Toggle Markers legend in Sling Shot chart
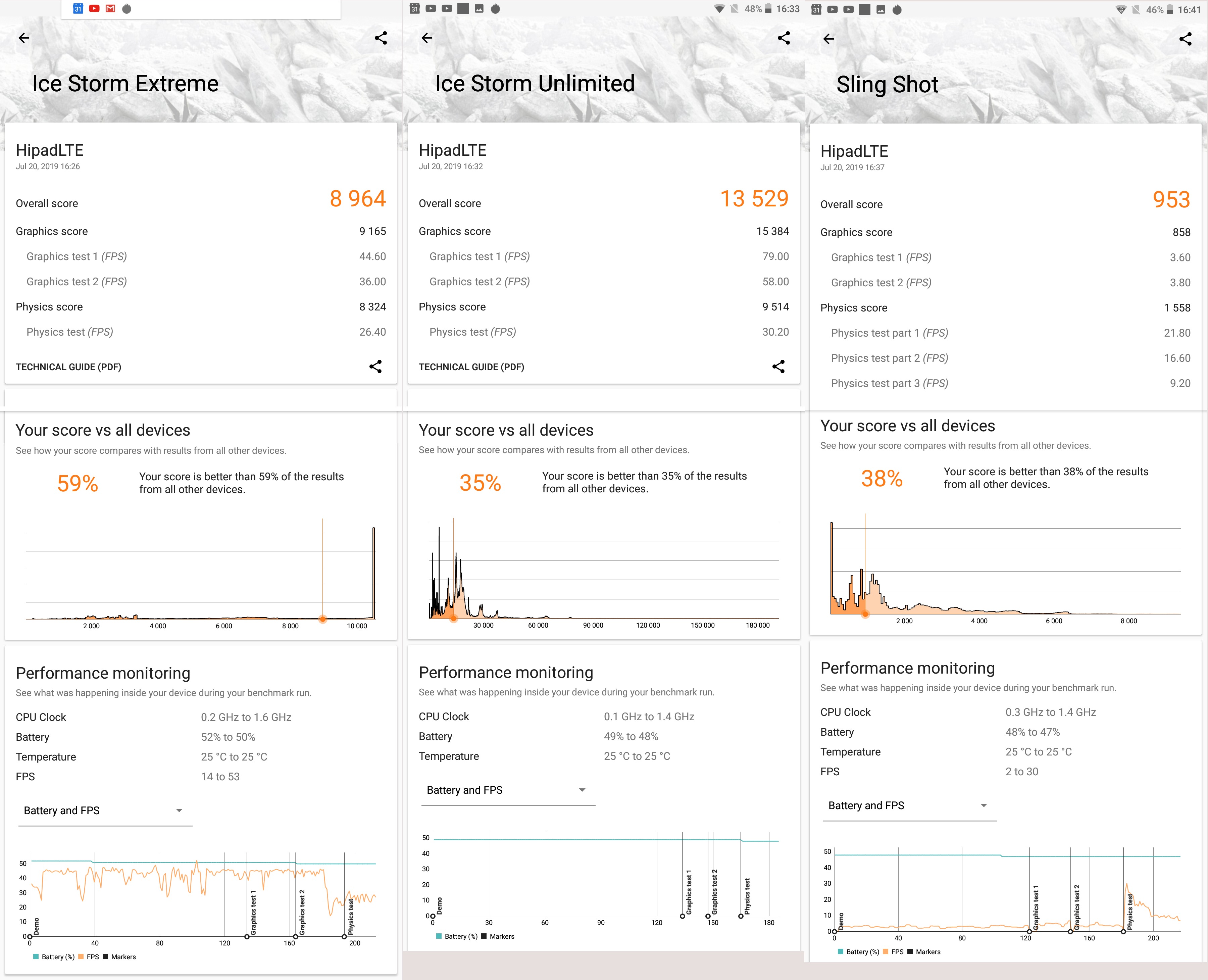The image size is (1208, 980). click(924, 952)
